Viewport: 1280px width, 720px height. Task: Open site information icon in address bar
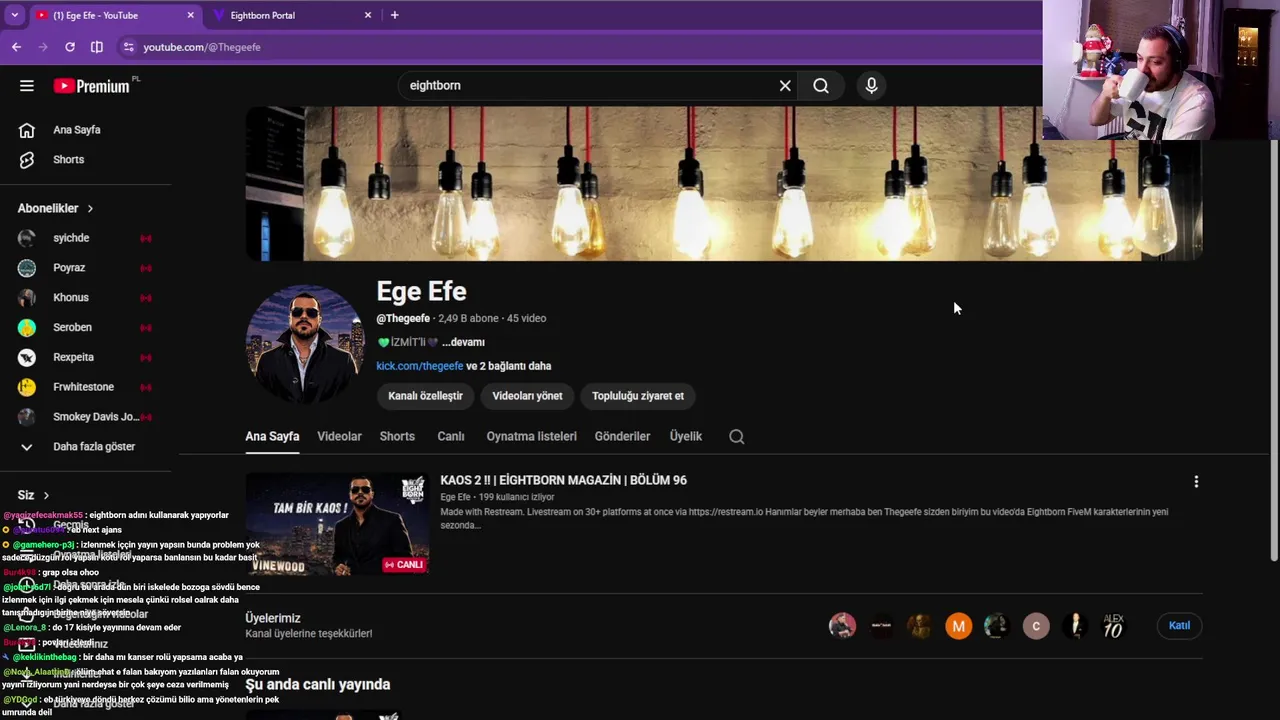(x=128, y=47)
